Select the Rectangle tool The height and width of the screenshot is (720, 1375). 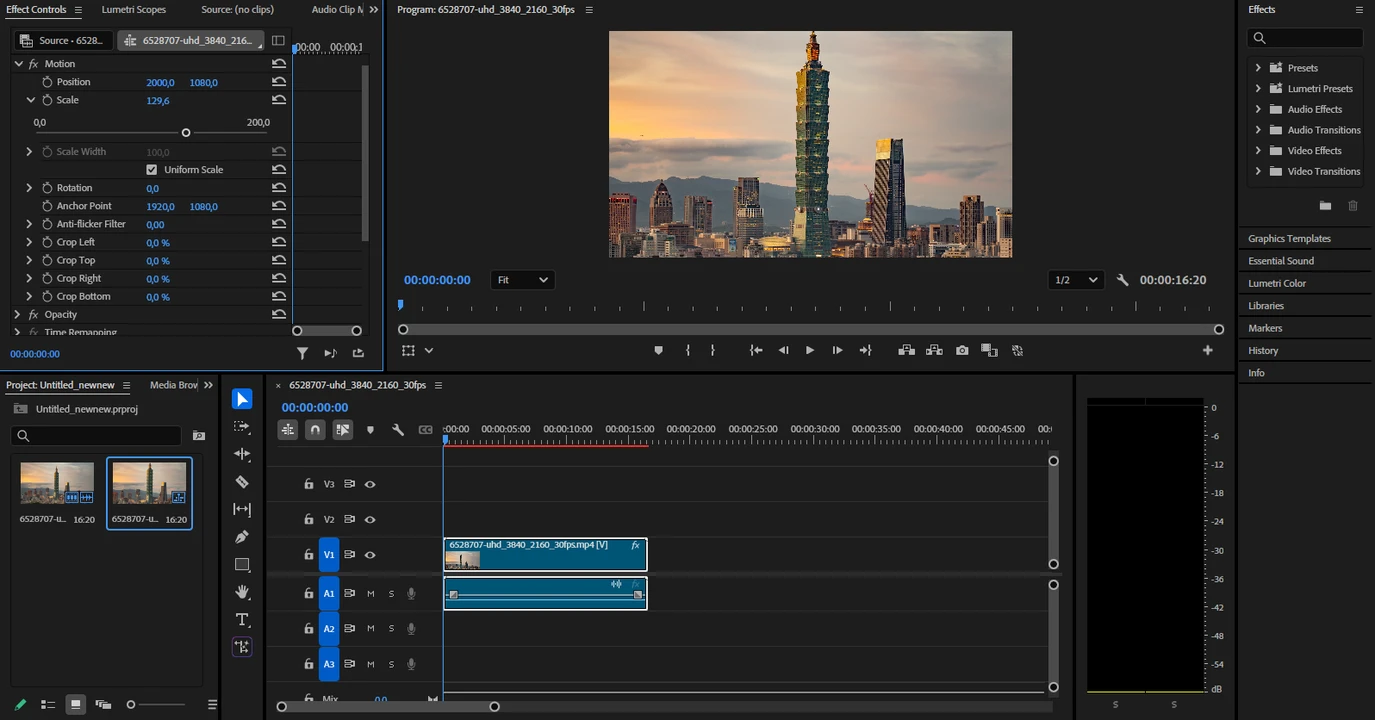242,565
